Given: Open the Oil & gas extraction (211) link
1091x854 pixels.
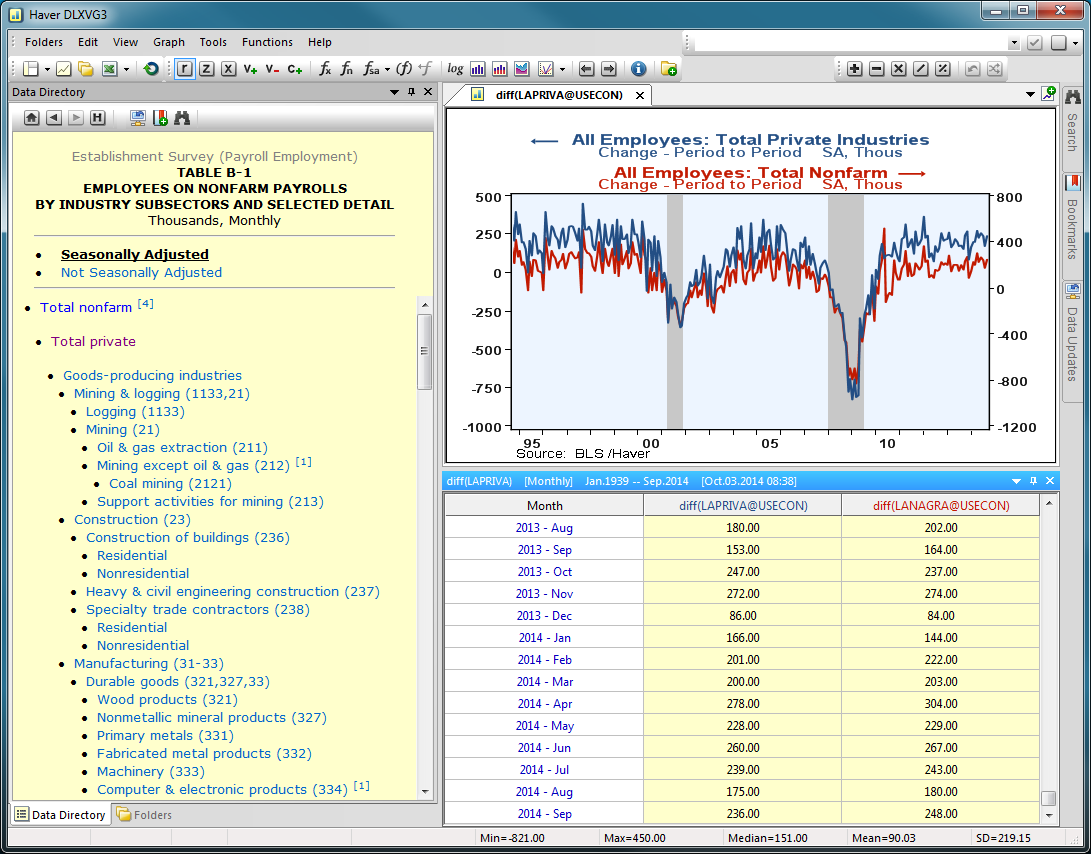Looking at the screenshot, I should point(182,448).
